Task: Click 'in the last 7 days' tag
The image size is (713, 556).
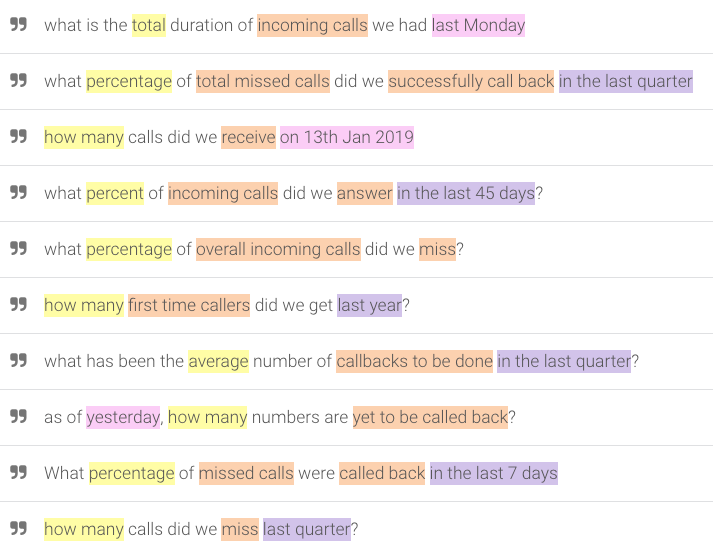Action: click(x=494, y=473)
